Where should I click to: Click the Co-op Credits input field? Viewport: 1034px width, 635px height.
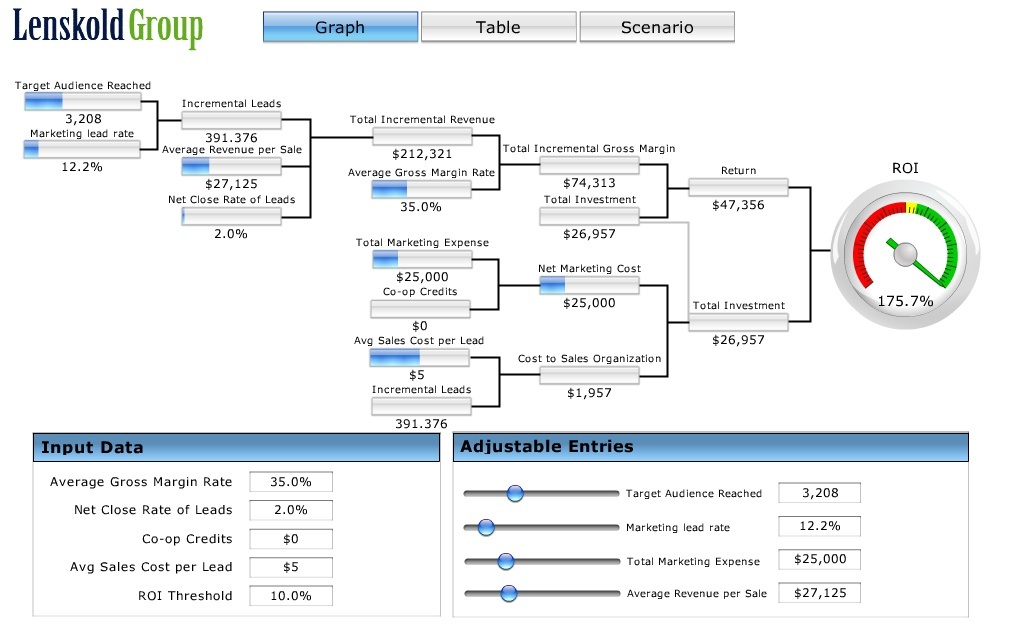click(291, 539)
